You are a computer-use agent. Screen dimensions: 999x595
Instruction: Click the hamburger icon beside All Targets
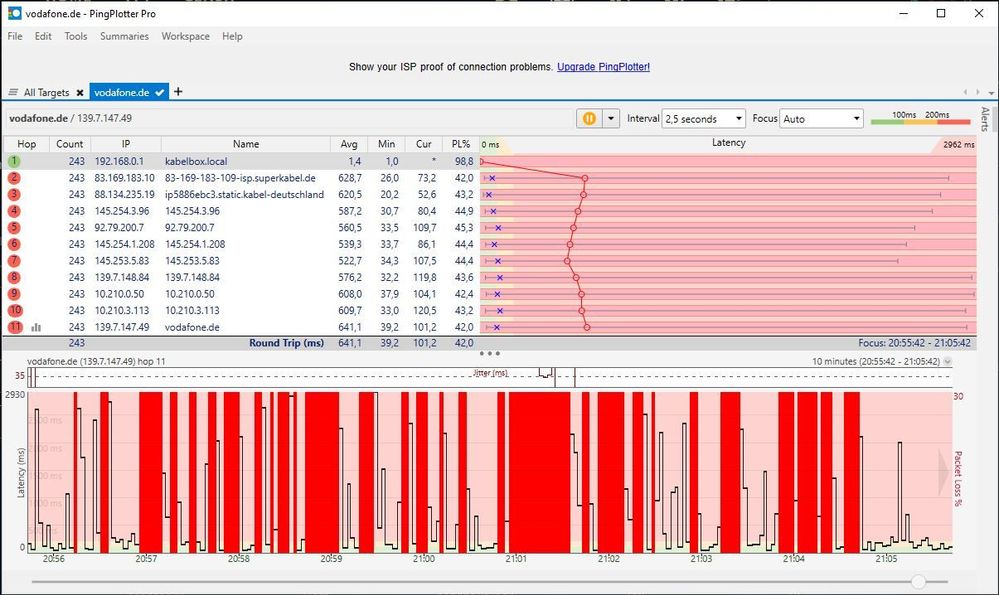coord(13,92)
